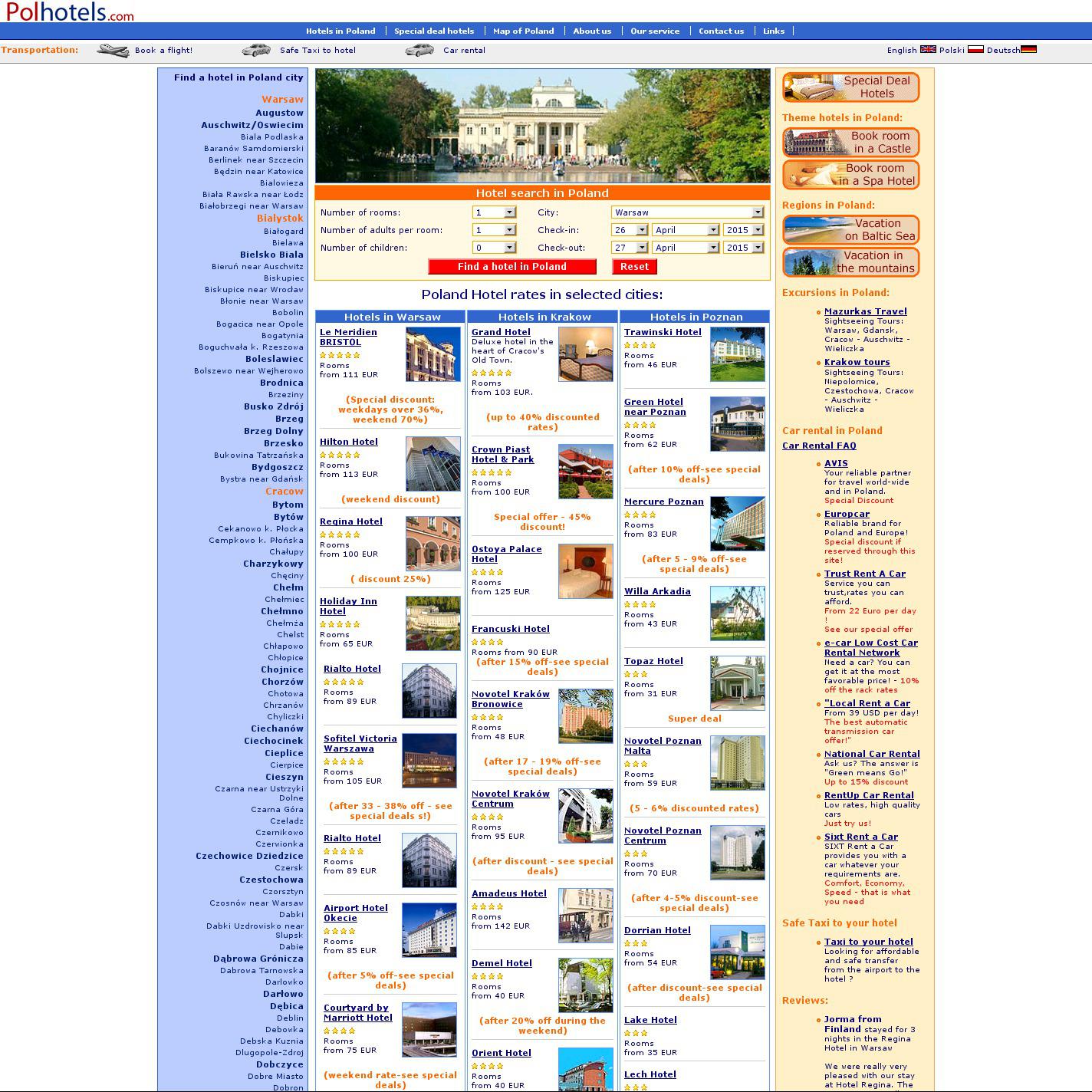Expand the Check-in month dropdown
1092x1092 pixels.
[x=686, y=230]
